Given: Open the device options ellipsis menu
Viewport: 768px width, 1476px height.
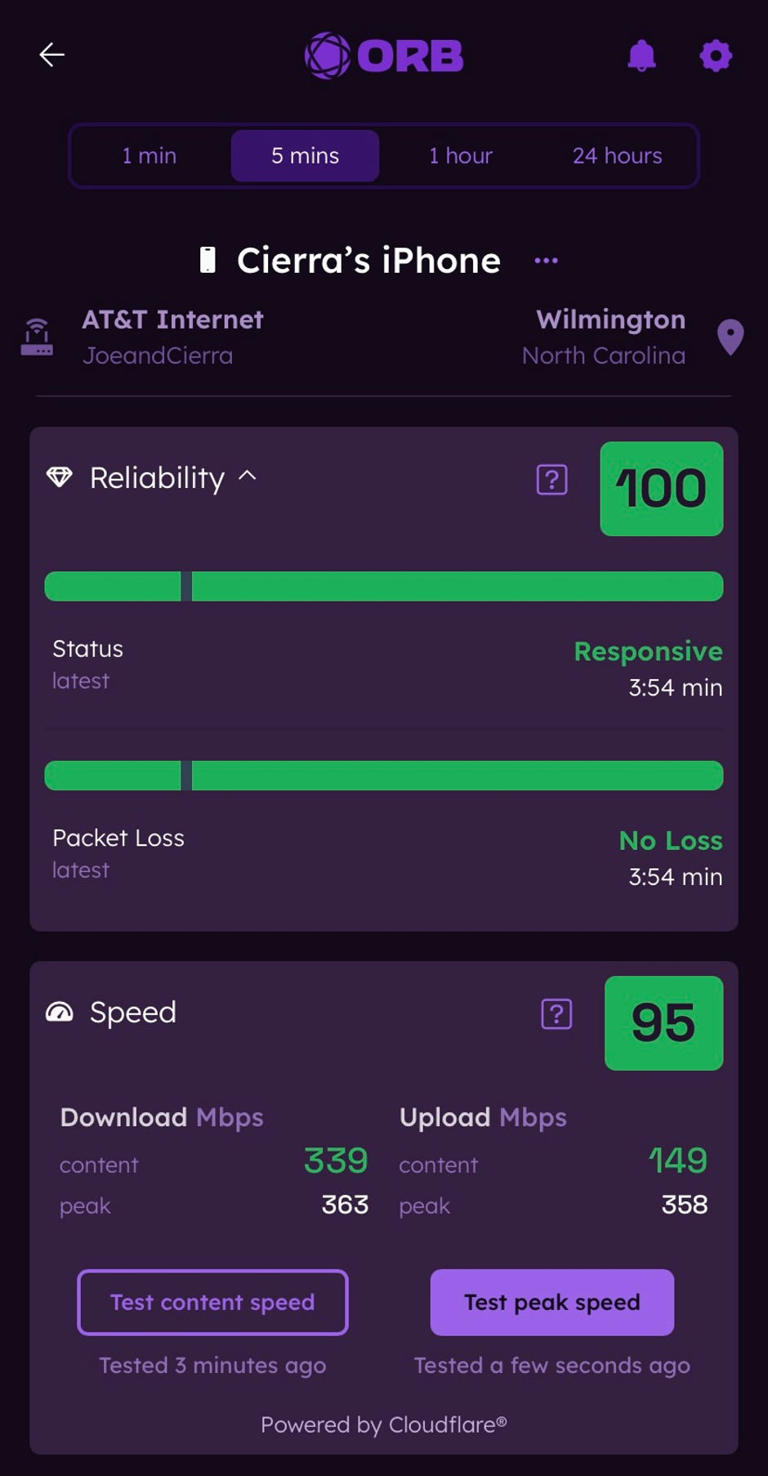Looking at the screenshot, I should [546, 261].
